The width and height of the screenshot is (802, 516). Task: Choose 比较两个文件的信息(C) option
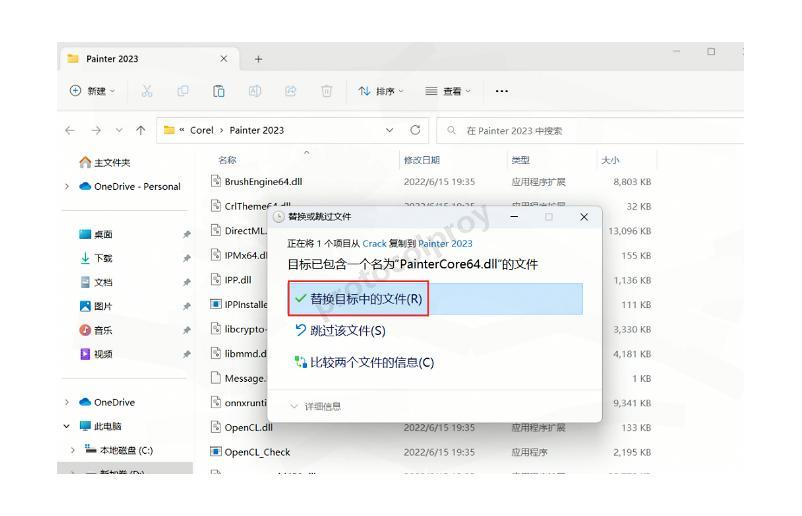click(364, 363)
